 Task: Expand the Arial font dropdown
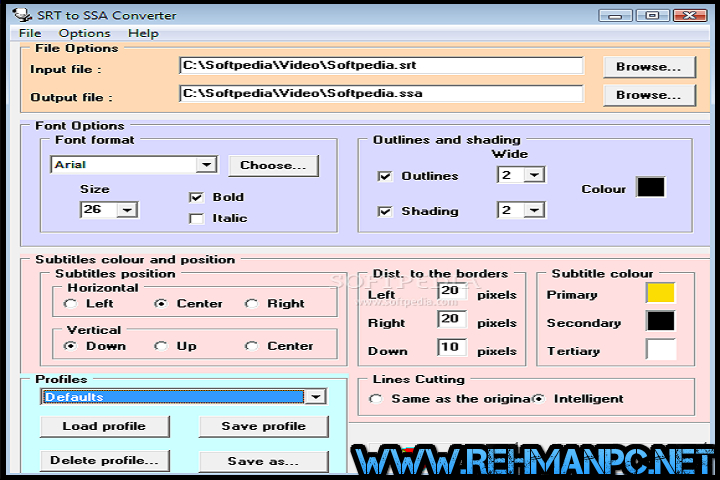(206, 165)
